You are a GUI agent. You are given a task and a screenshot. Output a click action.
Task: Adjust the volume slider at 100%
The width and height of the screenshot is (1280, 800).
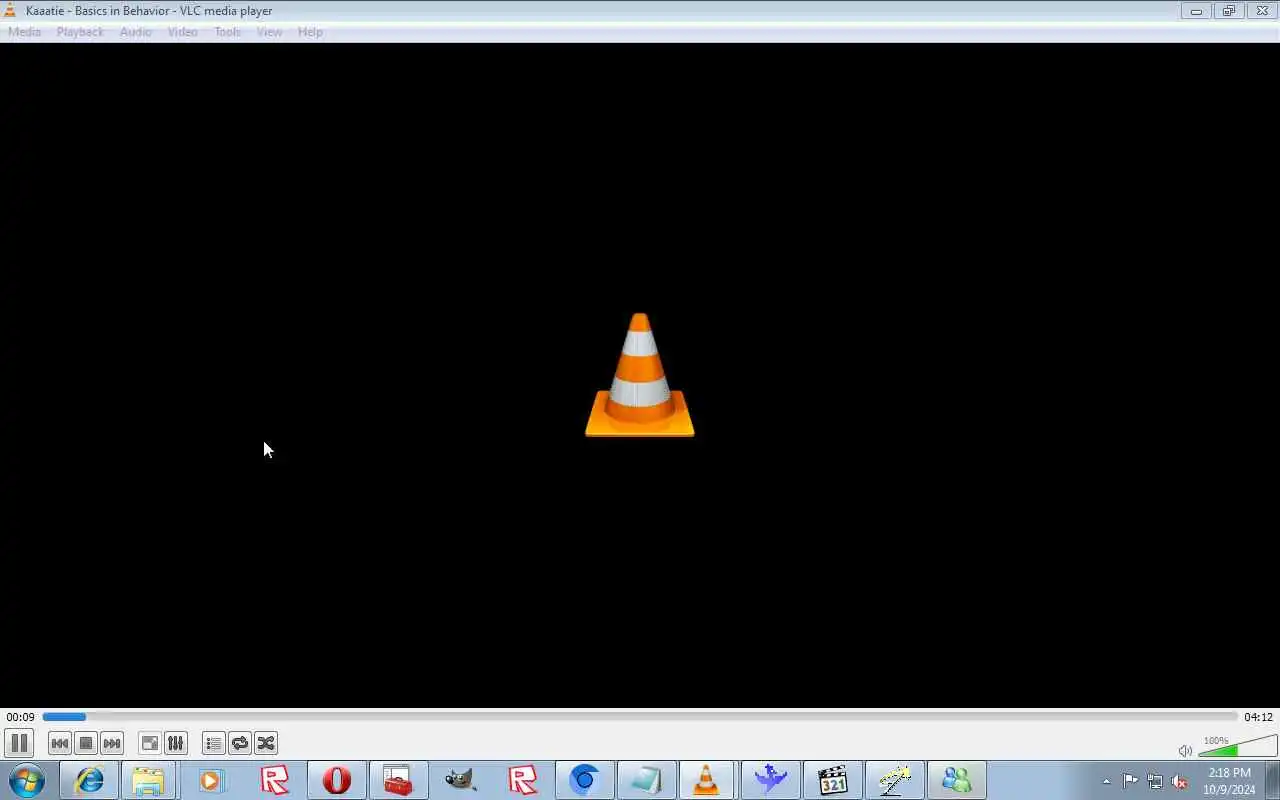click(1237, 748)
